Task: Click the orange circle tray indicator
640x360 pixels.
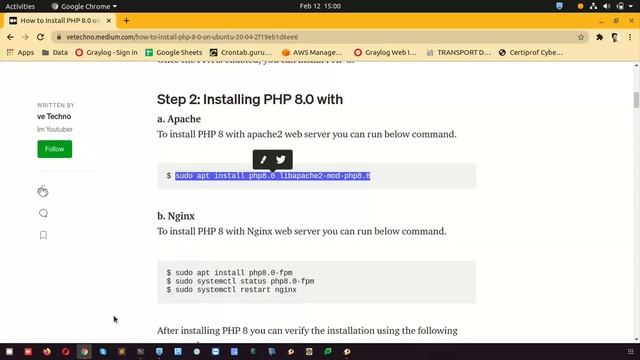Action: click(x=580, y=6)
